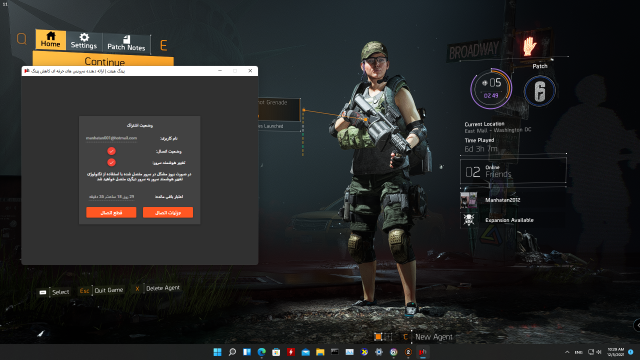Click the Select prompt at bottom left

tap(54, 292)
